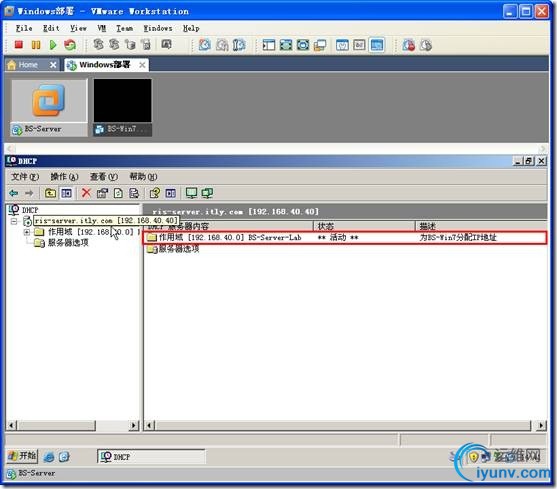
Task: Open the snapshot manager icon
Action: point(239,45)
